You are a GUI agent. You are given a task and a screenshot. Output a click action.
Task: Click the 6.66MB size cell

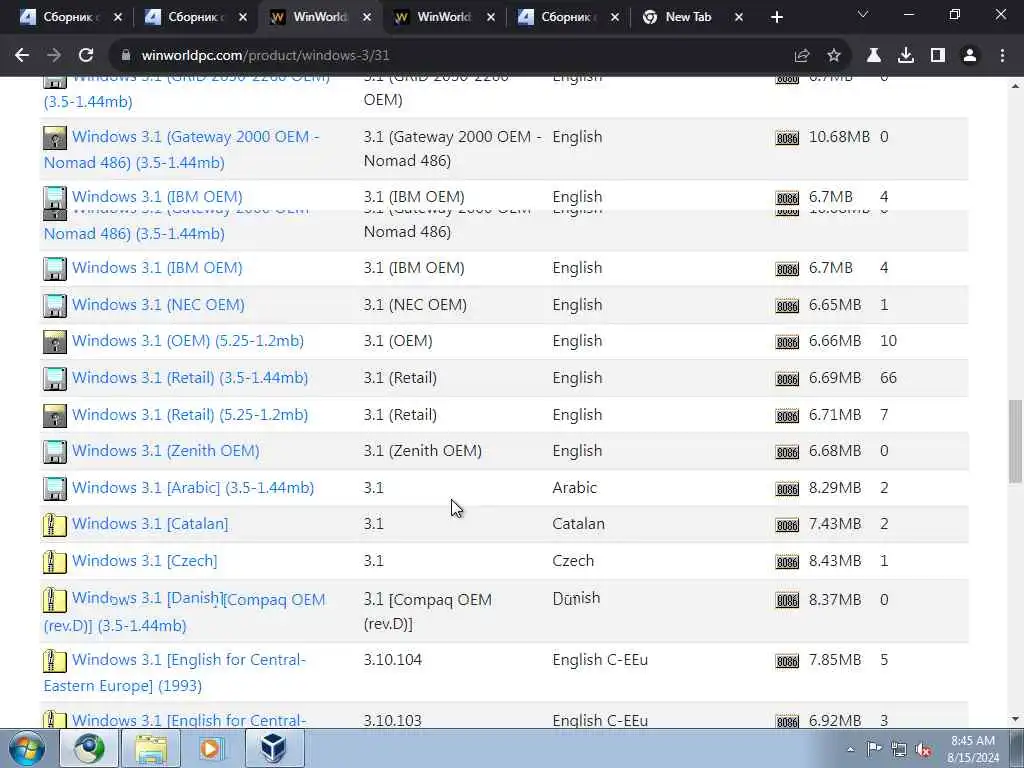click(835, 341)
